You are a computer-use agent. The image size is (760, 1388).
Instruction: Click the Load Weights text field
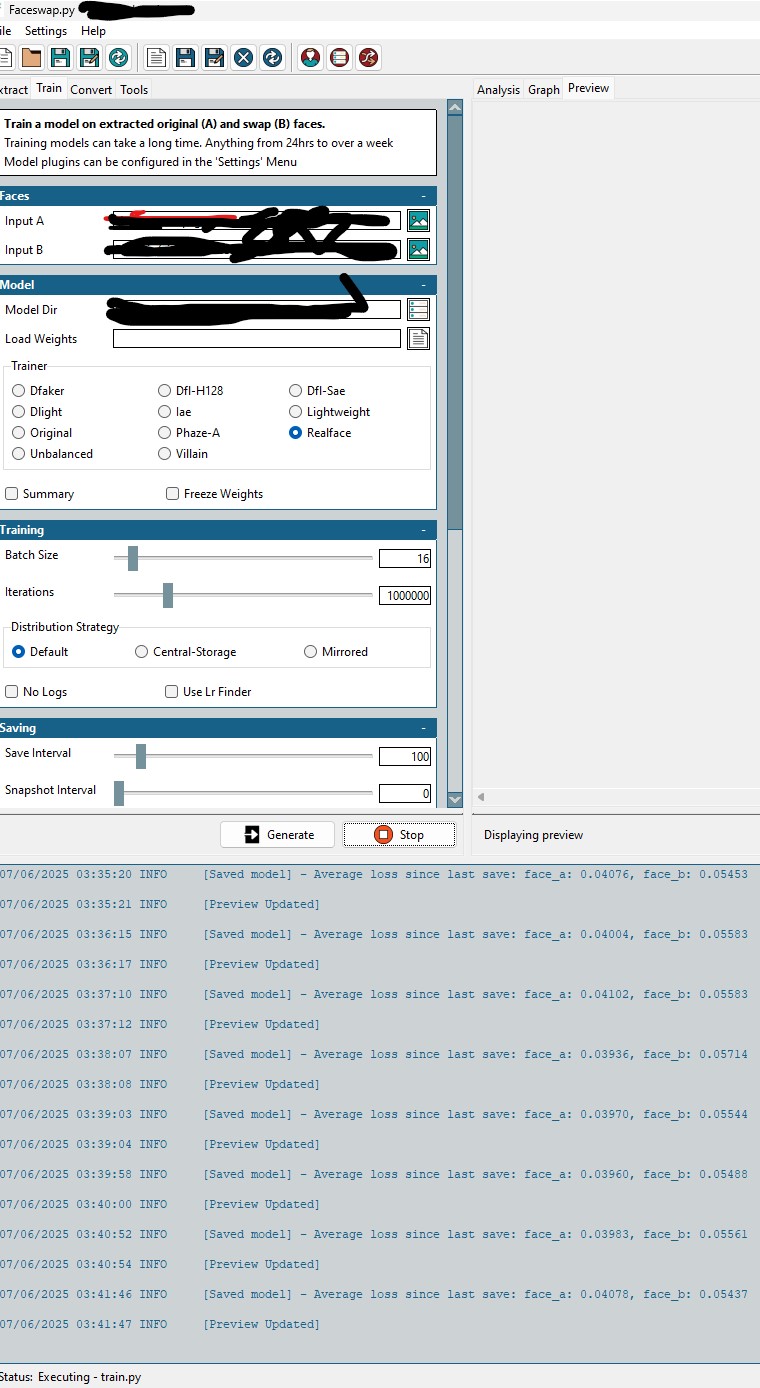tap(257, 339)
